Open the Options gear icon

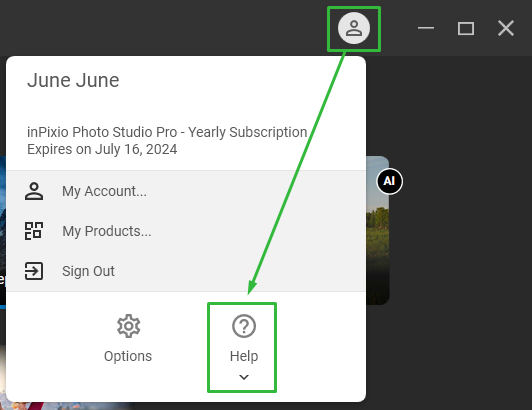pyautogui.click(x=128, y=326)
